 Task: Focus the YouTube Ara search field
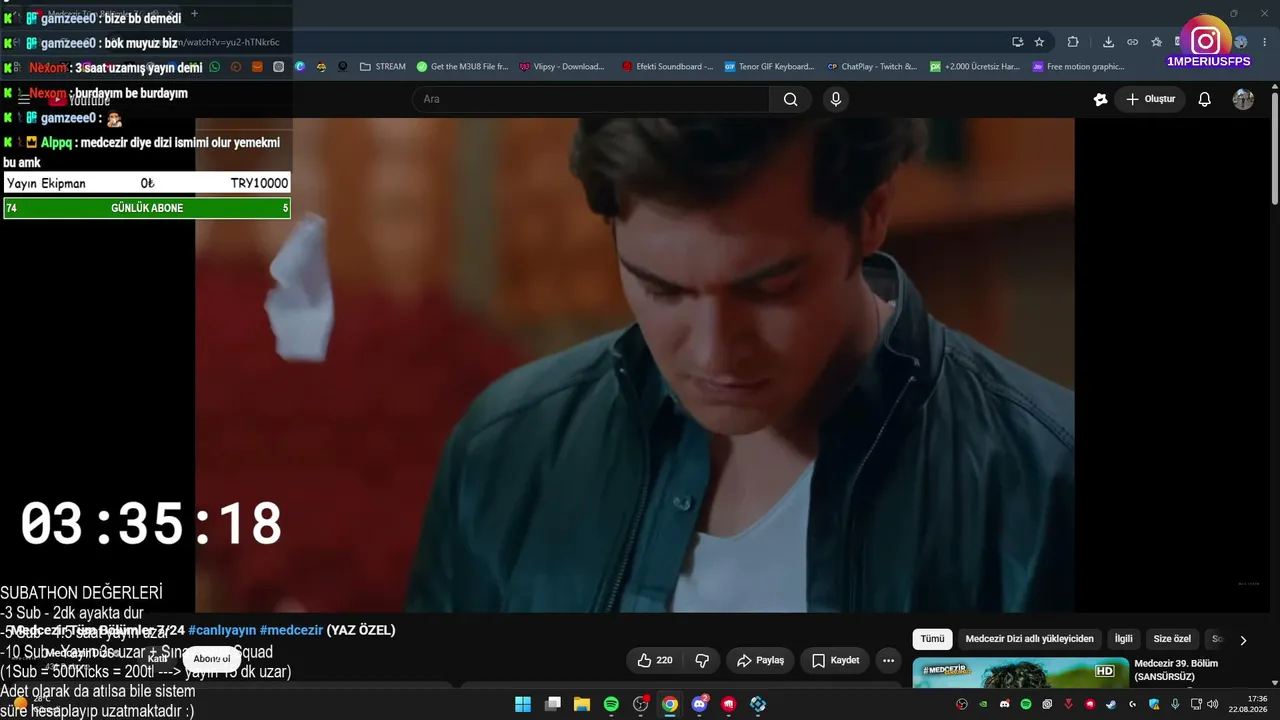(x=591, y=99)
